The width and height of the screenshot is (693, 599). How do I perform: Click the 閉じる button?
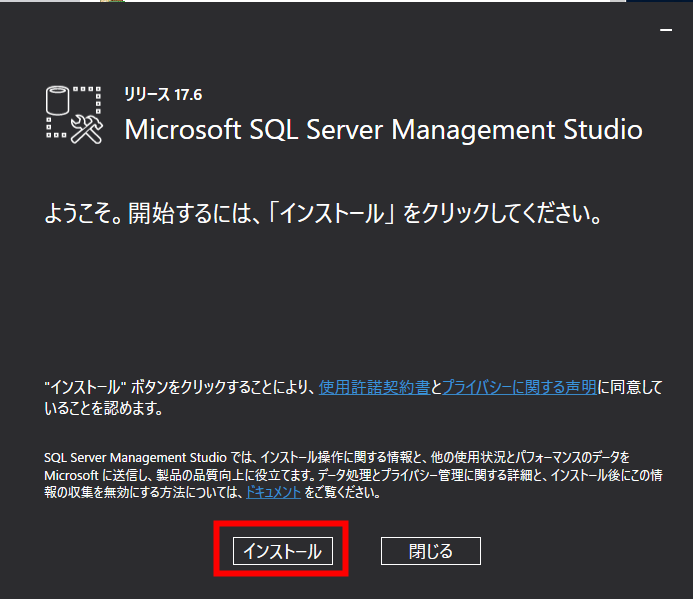(x=430, y=551)
